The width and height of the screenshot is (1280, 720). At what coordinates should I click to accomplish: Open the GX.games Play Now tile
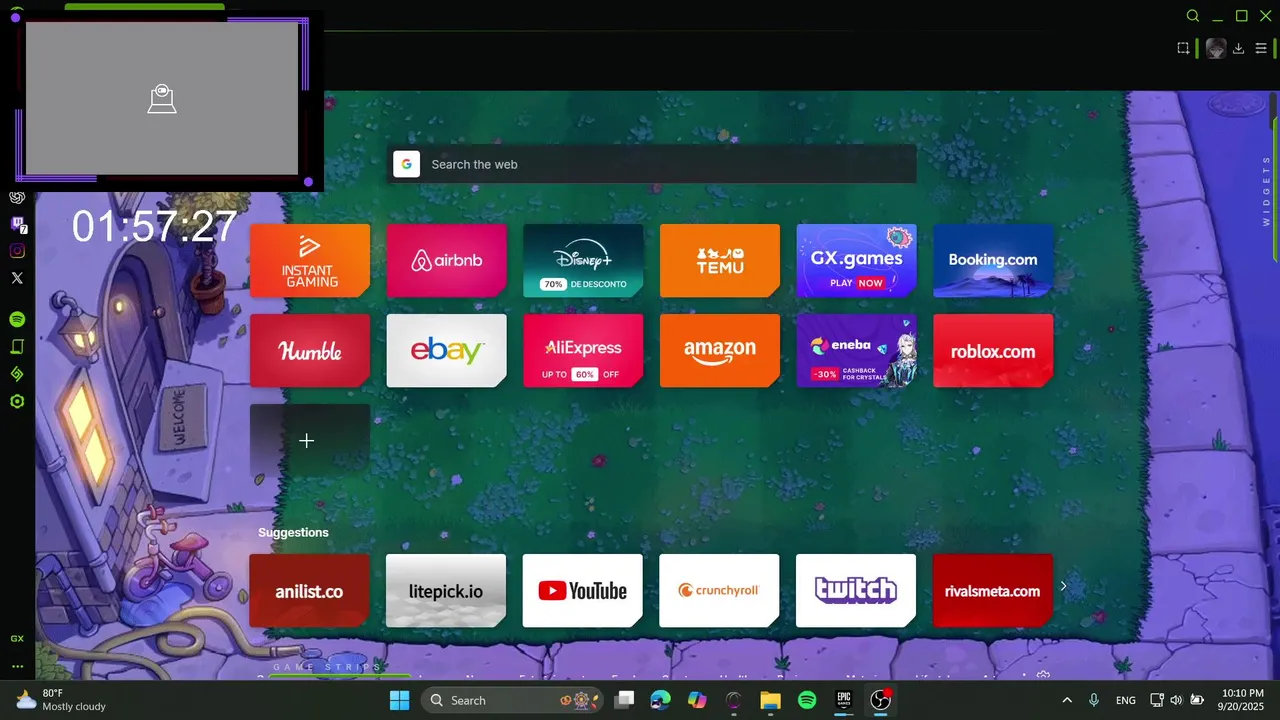point(856,260)
